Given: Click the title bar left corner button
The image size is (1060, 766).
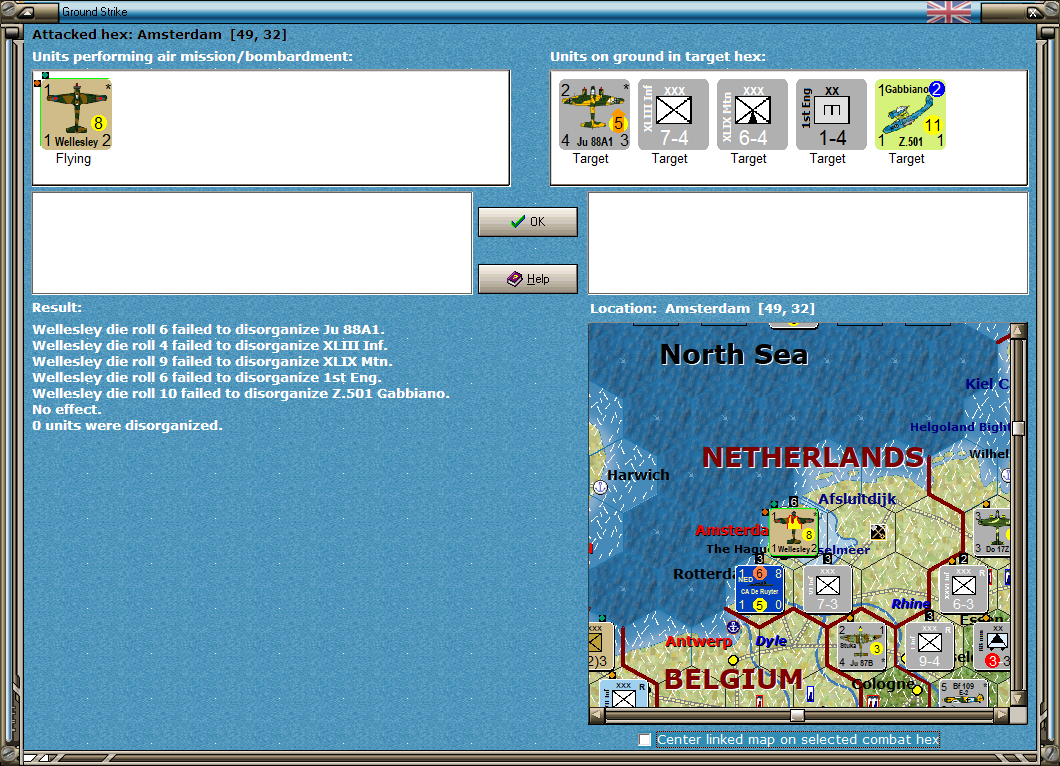Looking at the screenshot, I should coord(28,12).
